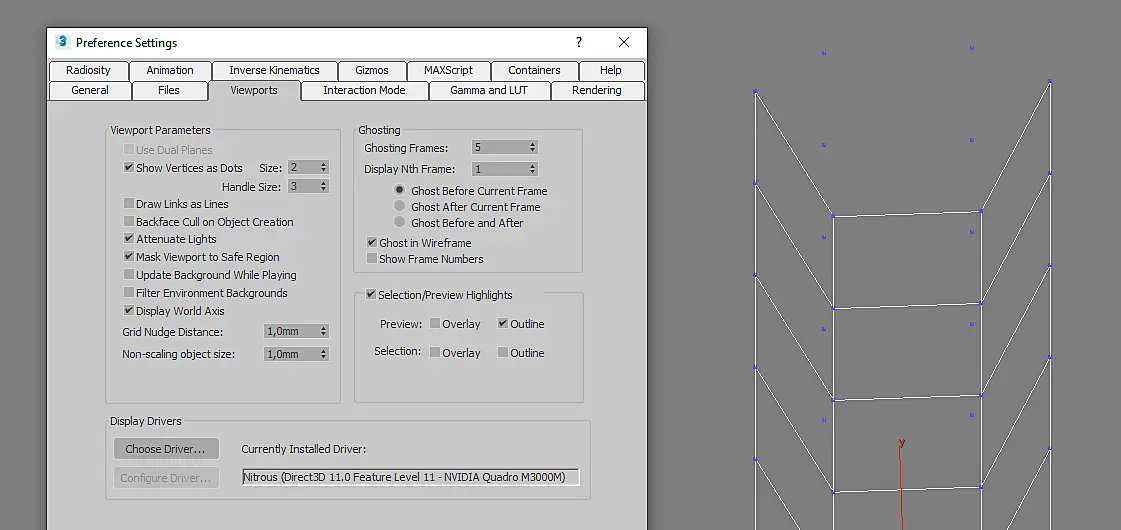Screen dimensions: 1121x530
Task: Click the Grid Nudge Distance field
Action: click(x=291, y=331)
